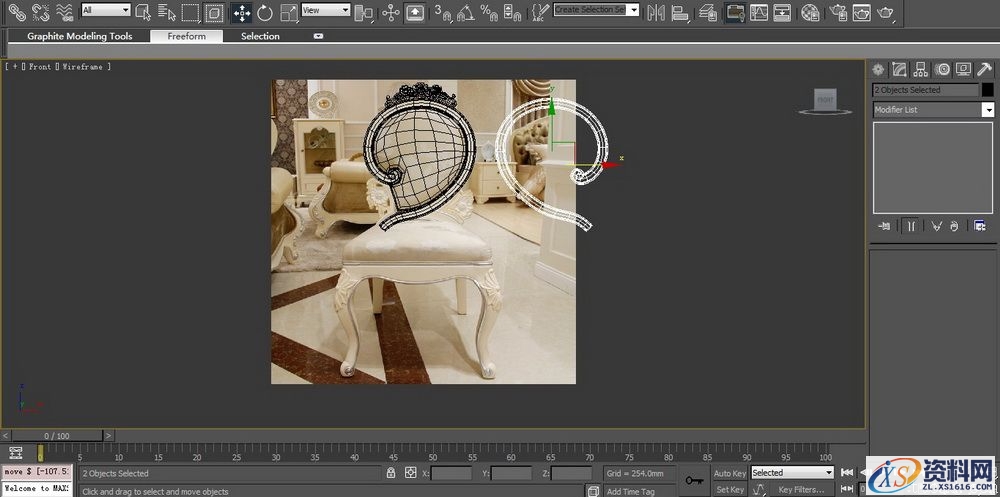The height and width of the screenshot is (497, 1000).
Task: Switch to the Freeform tab
Action: (x=186, y=36)
